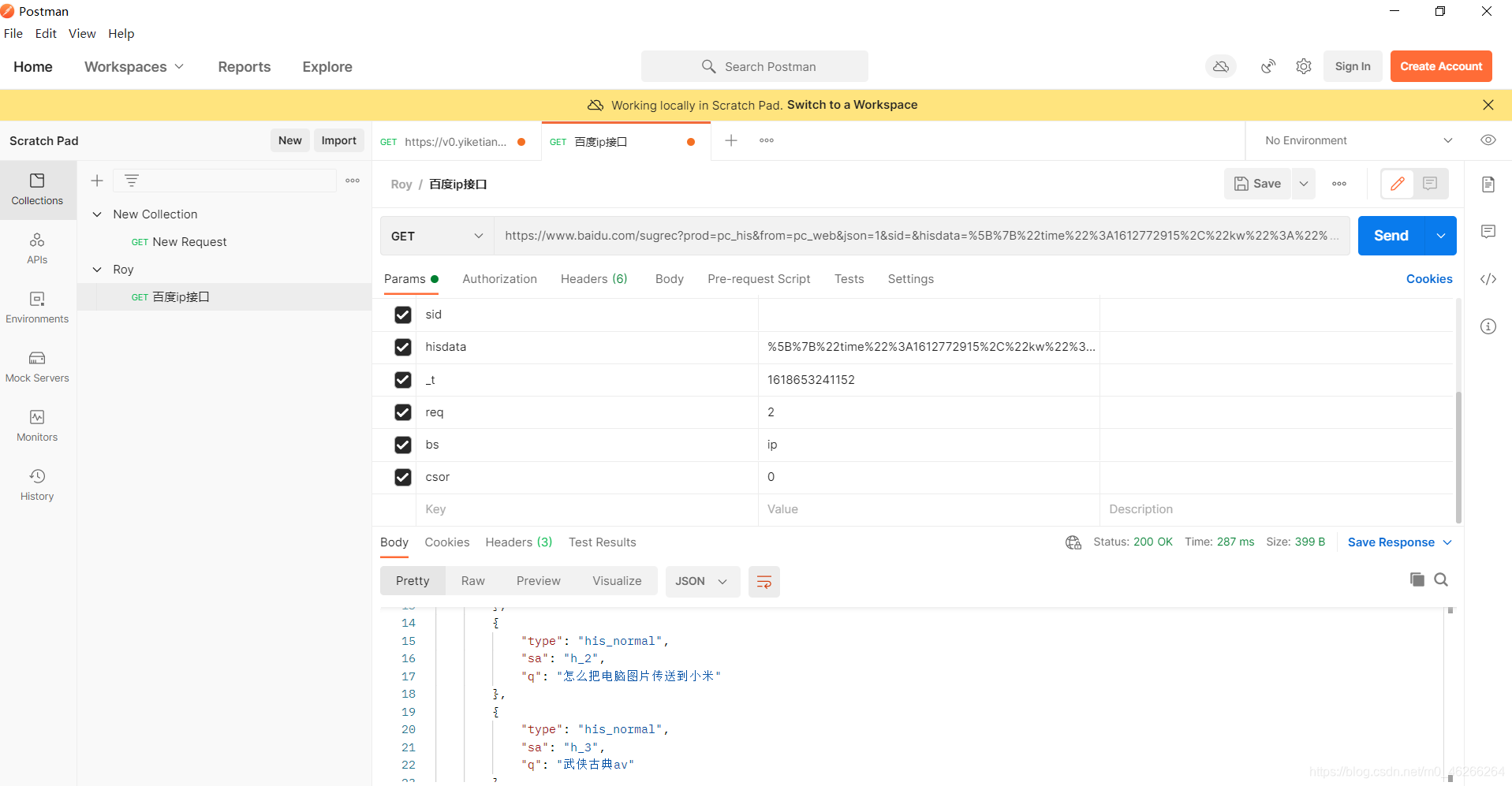The image size is (1512, 786).
Task: Click the Send button
Action: [x=1391, y=236]
